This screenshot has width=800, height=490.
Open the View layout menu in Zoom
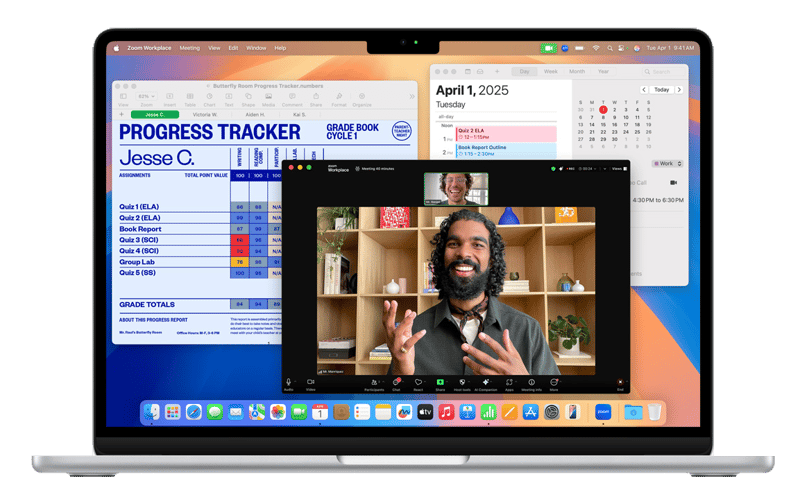pyautogui.click(x=619, y=168)
